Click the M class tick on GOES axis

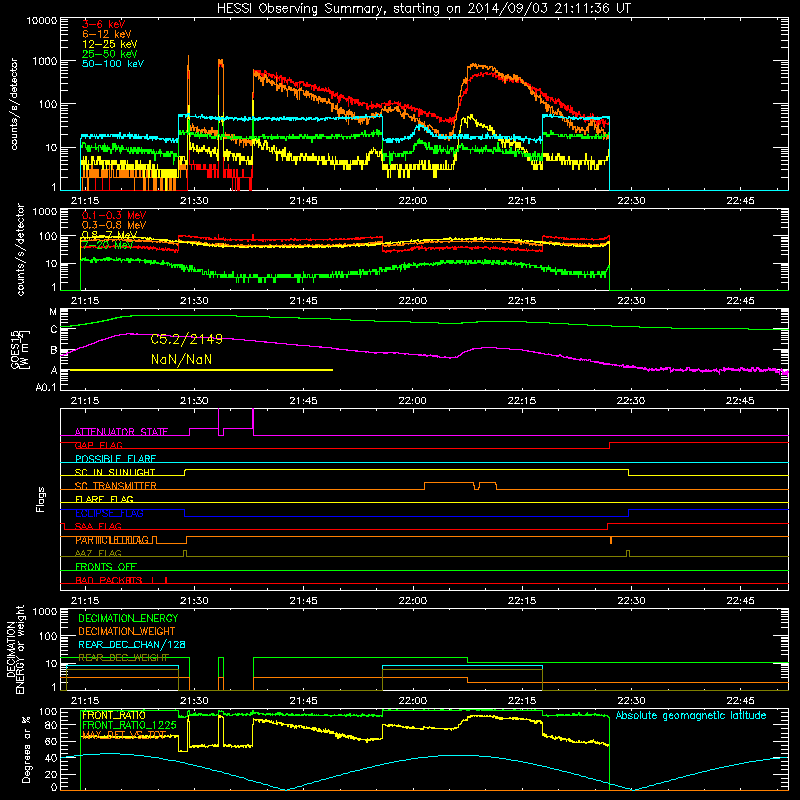coord(53,312)
